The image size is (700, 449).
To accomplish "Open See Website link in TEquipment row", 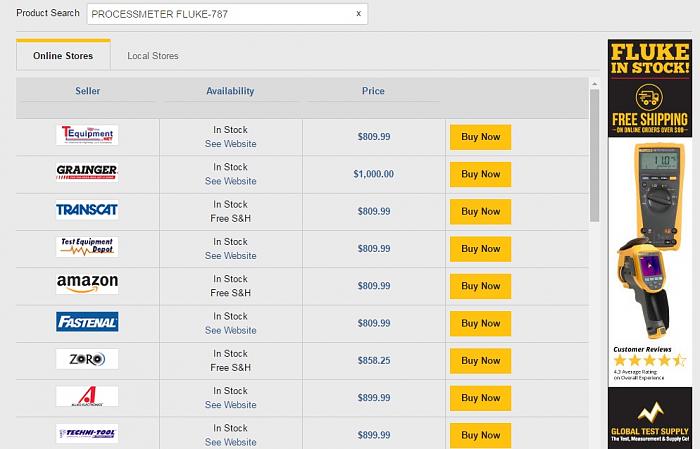I will pos(230,144).
